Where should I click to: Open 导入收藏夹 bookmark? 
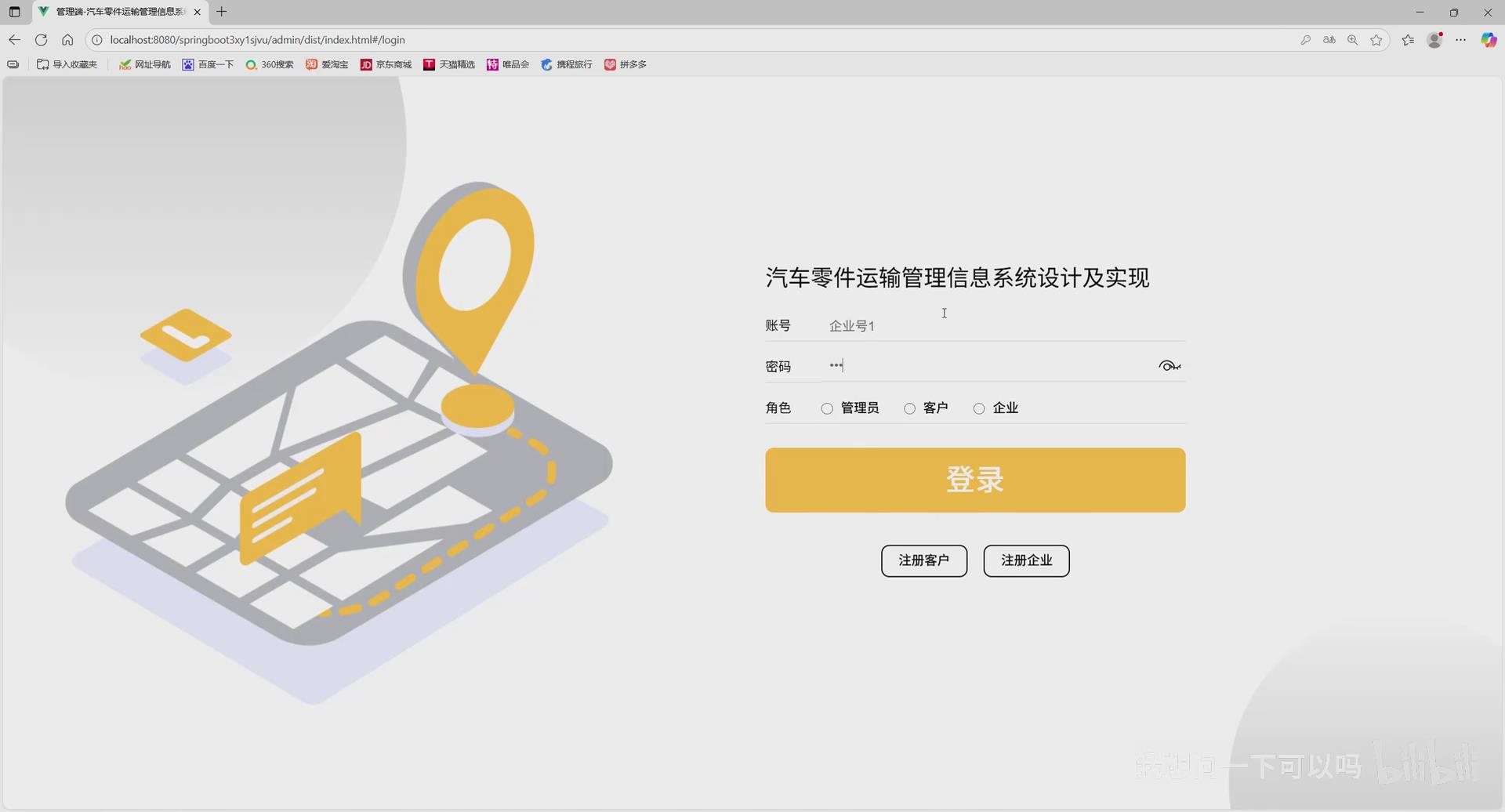click(x=67, y=64)
